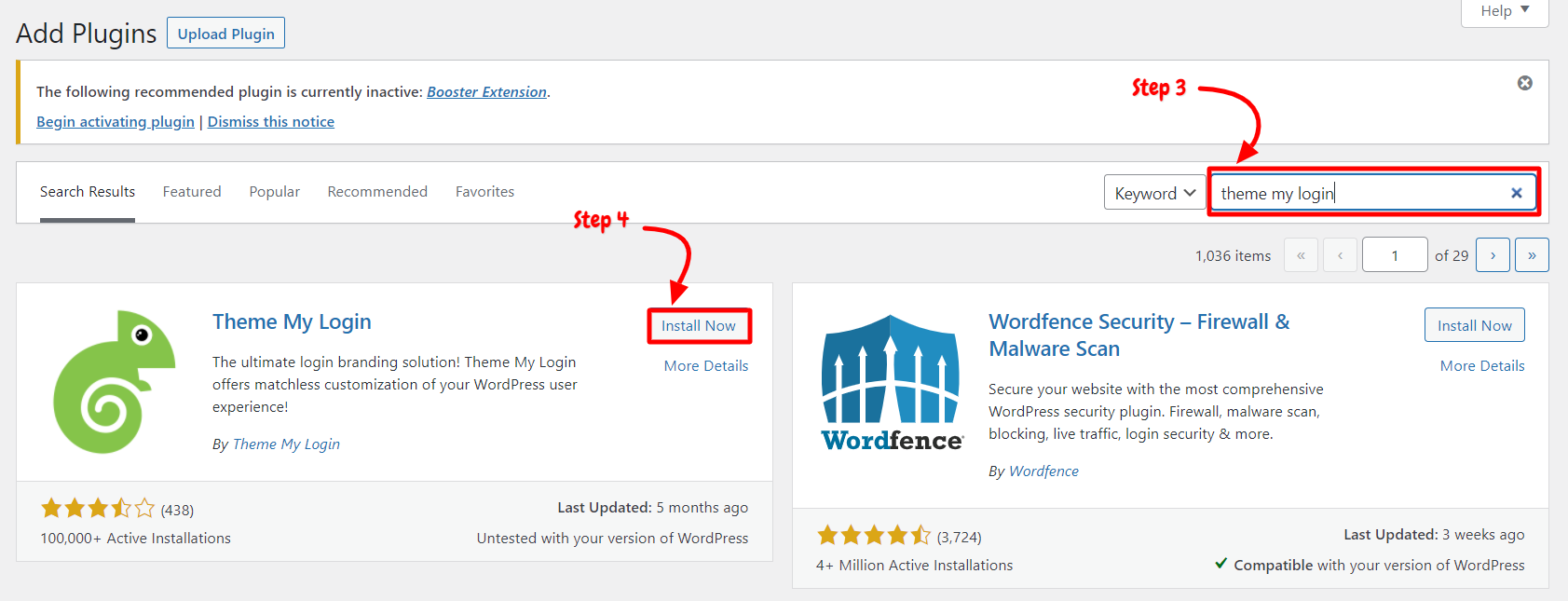The height and width of the screenshot is (601, 1568).
Task: Switch to the Recommended tab
Action: 377,192
